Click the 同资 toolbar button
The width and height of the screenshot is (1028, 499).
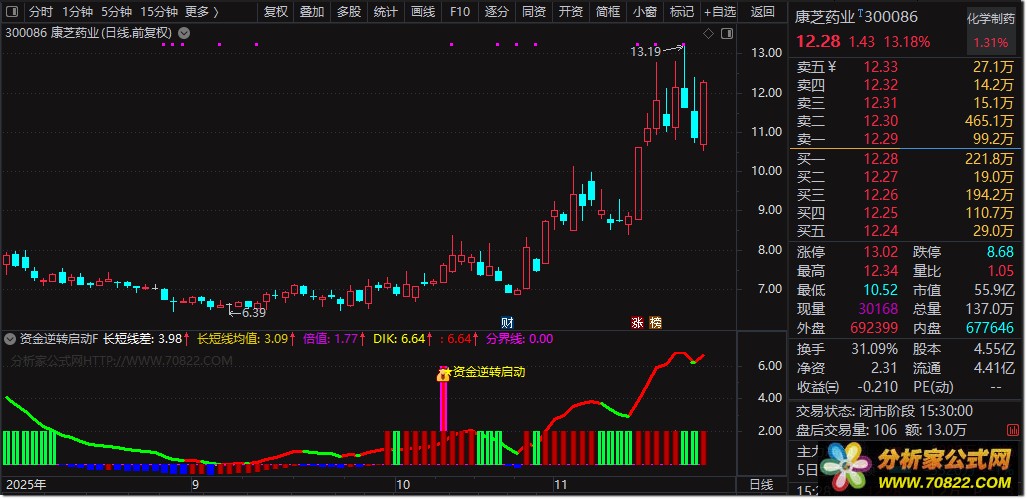click(x=534, y=12)
